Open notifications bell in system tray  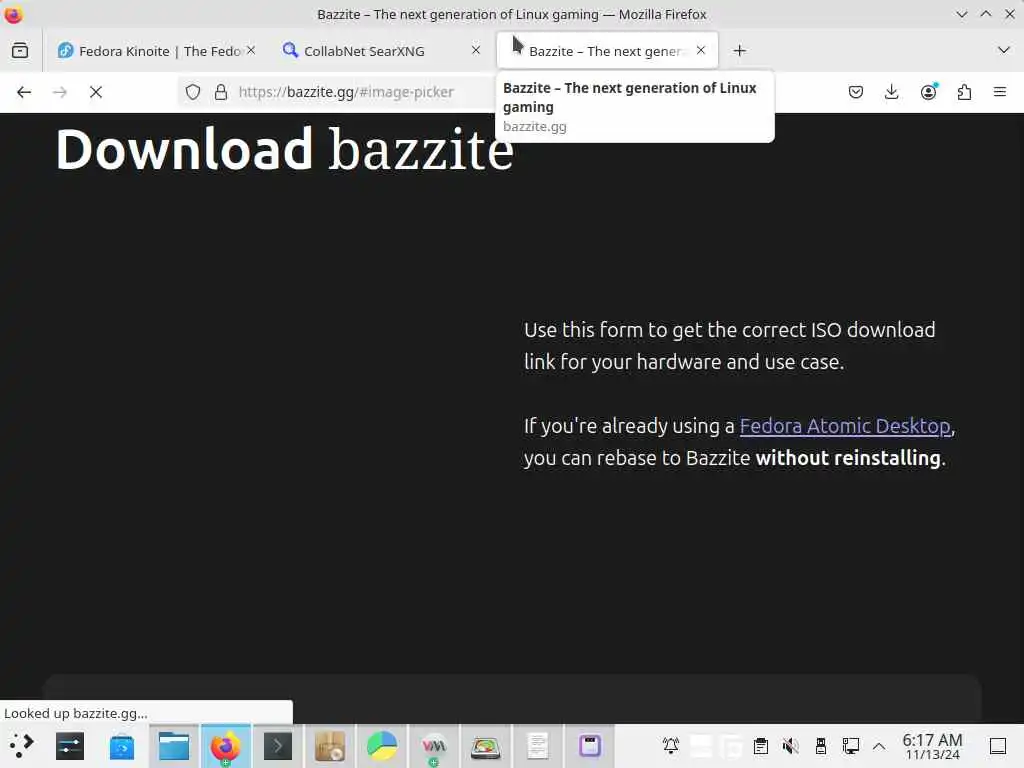(x=671, y=745)
